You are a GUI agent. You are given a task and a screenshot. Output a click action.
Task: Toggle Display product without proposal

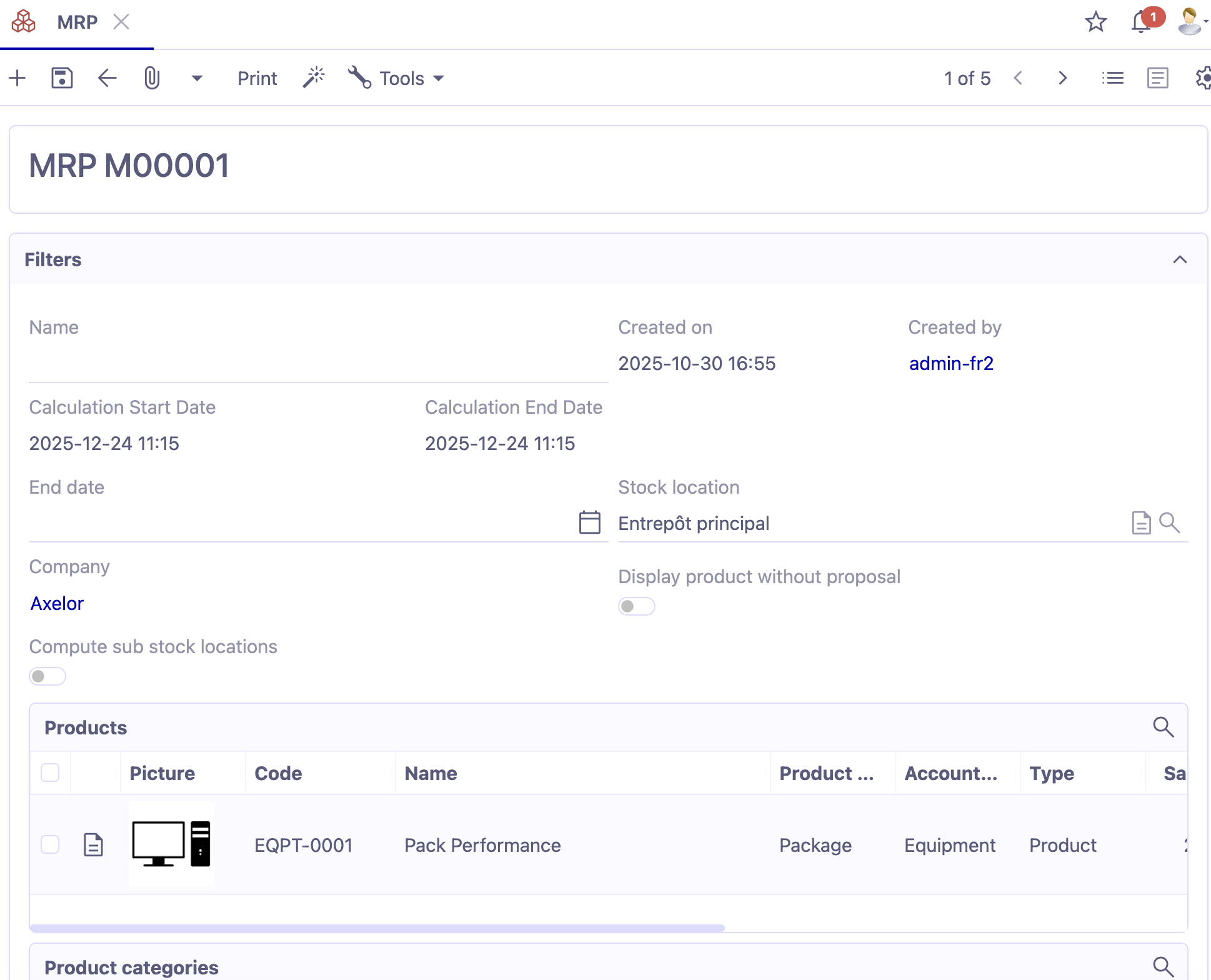tap(636, 606)
